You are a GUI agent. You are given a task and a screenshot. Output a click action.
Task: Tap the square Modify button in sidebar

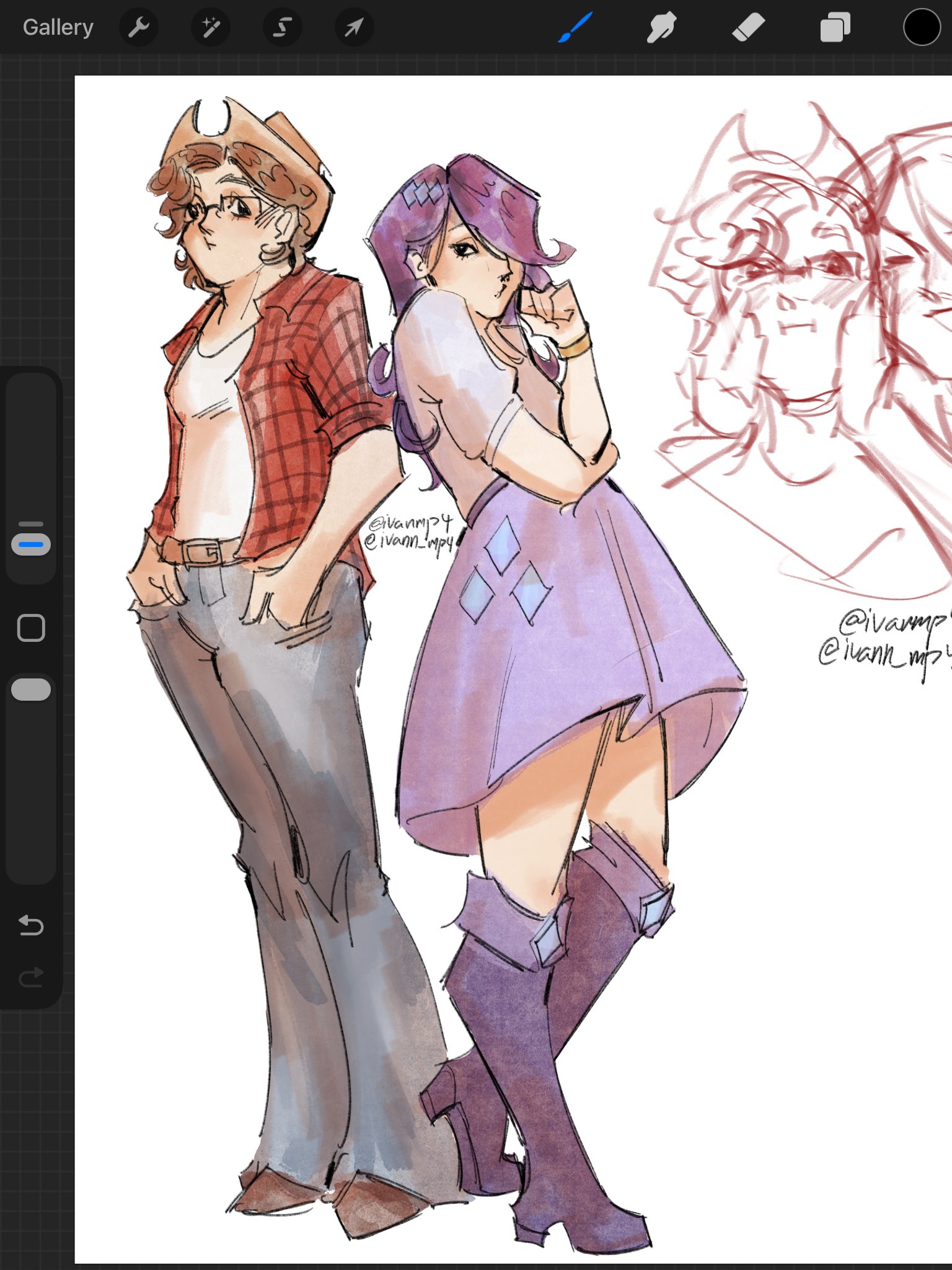[x=31, y=628]
